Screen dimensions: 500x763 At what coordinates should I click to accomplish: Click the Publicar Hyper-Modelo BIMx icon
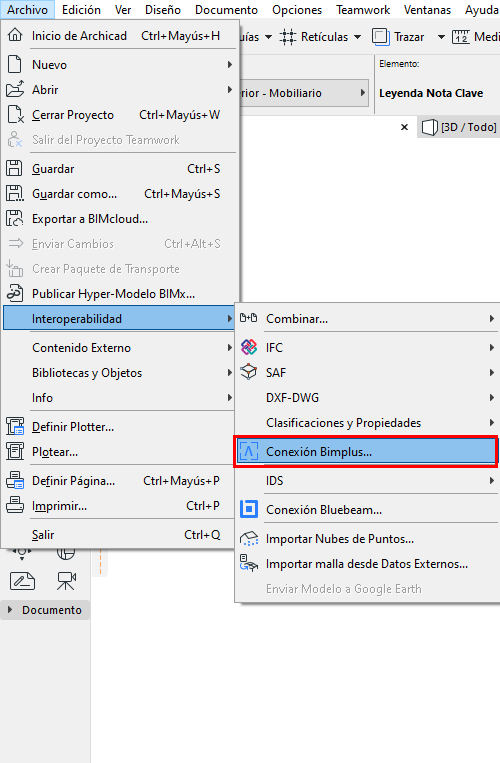click(x=15, y=293)
